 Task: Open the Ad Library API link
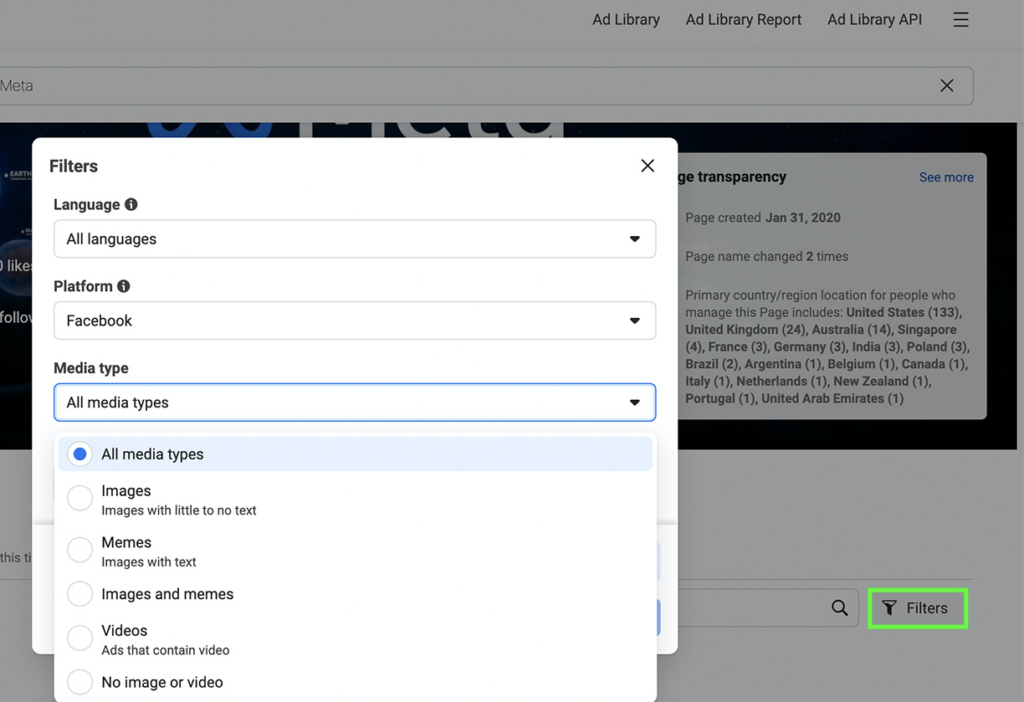[874, 20]
